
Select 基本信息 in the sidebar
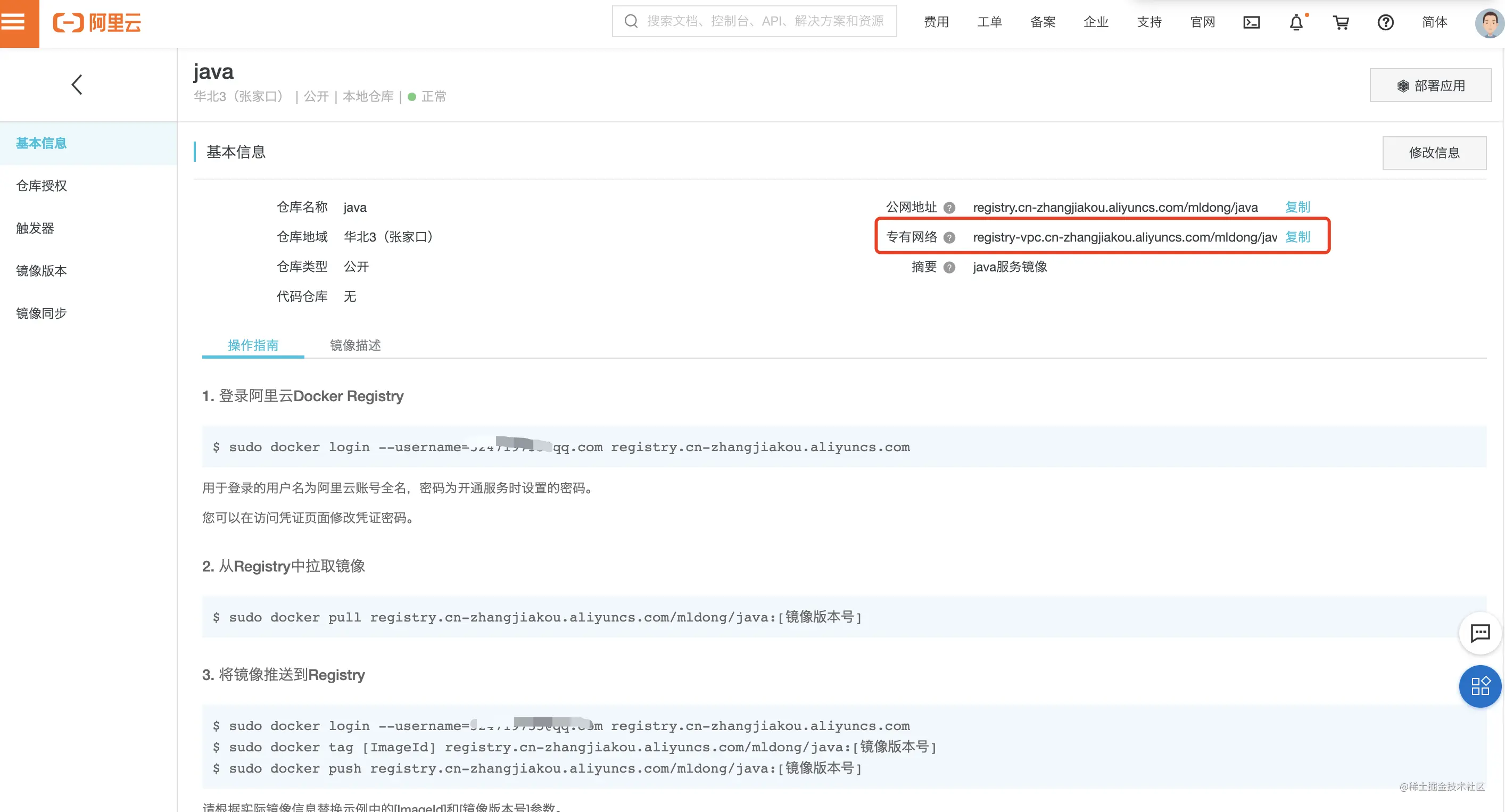point(88,143)
